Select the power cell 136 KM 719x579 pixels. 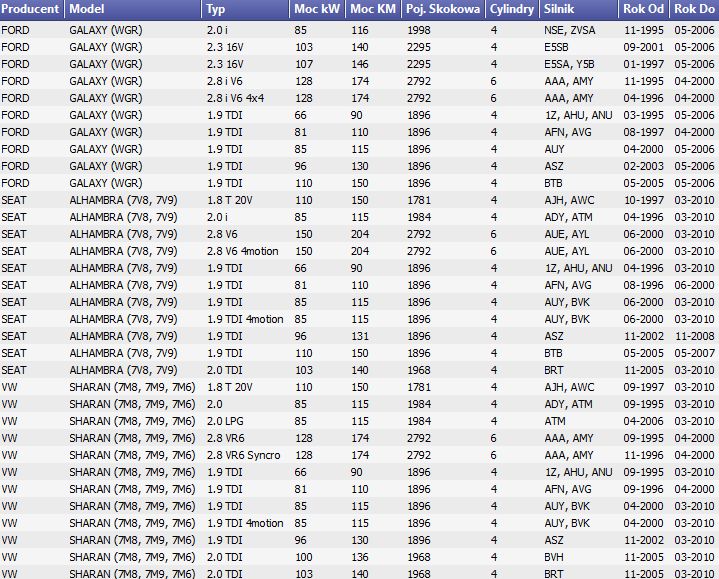tap(360, 557)
